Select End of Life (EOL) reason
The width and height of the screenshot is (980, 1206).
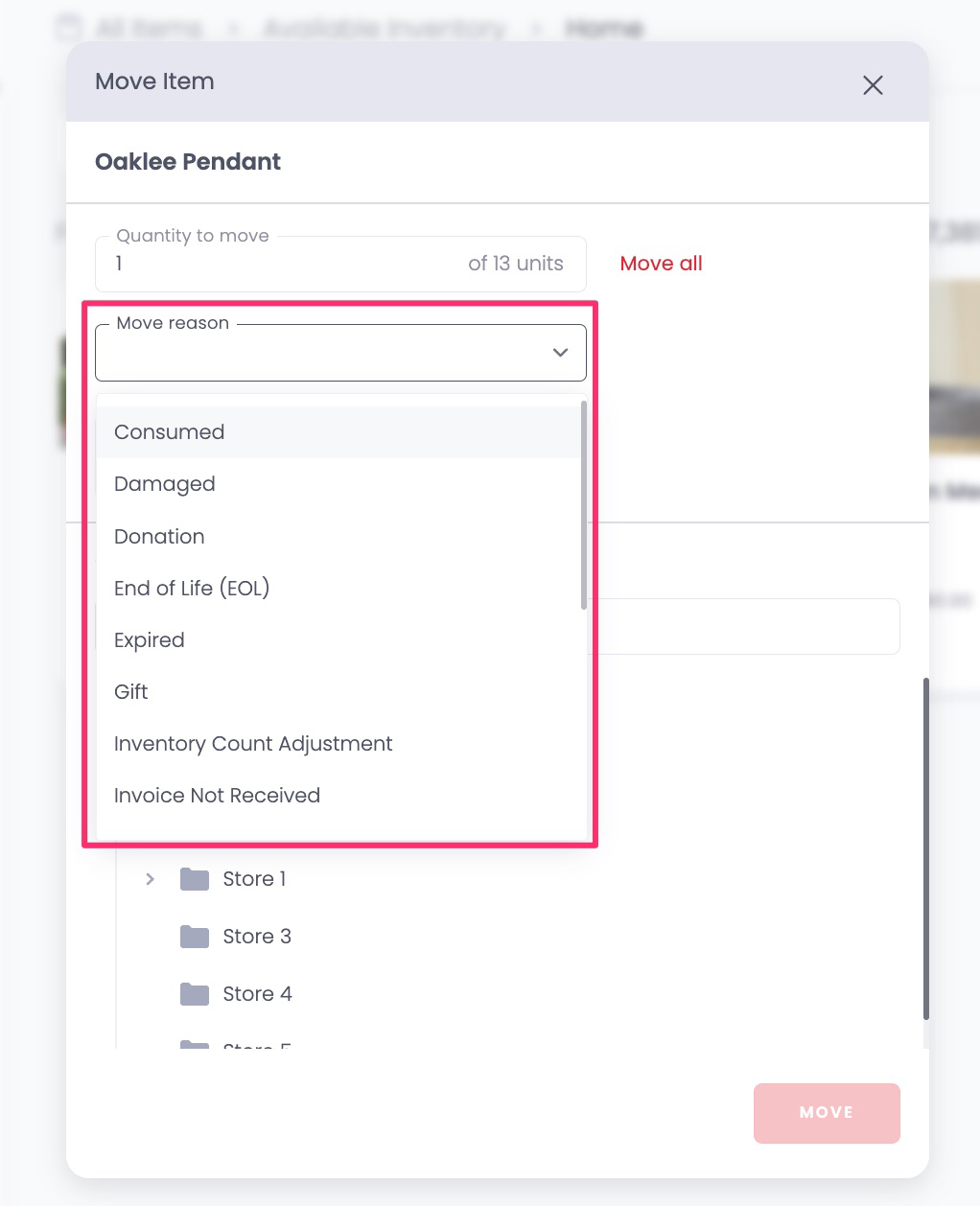tap(340, 589)
